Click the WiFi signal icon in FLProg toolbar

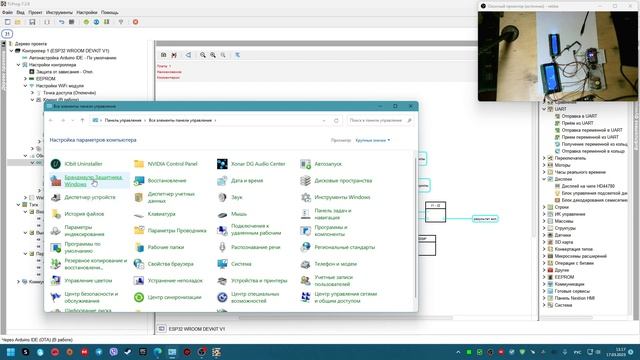(121, 22)
